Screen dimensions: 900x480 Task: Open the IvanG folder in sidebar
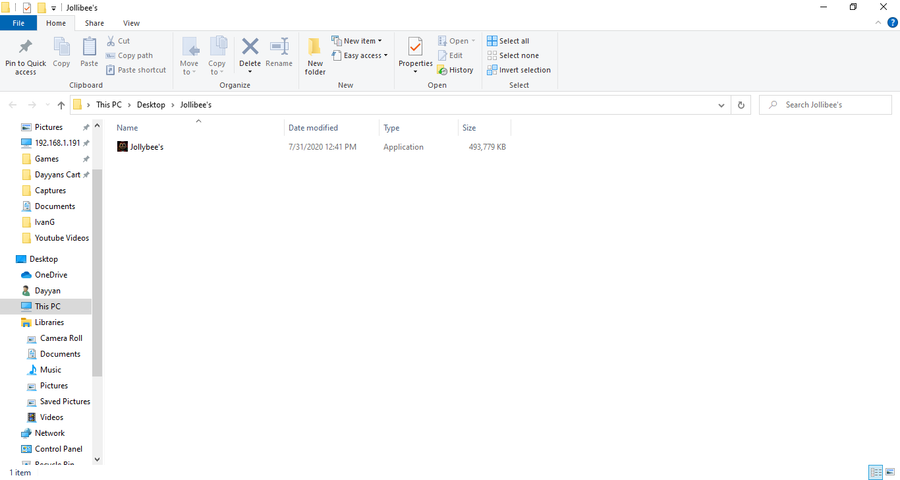coord(45,222)
